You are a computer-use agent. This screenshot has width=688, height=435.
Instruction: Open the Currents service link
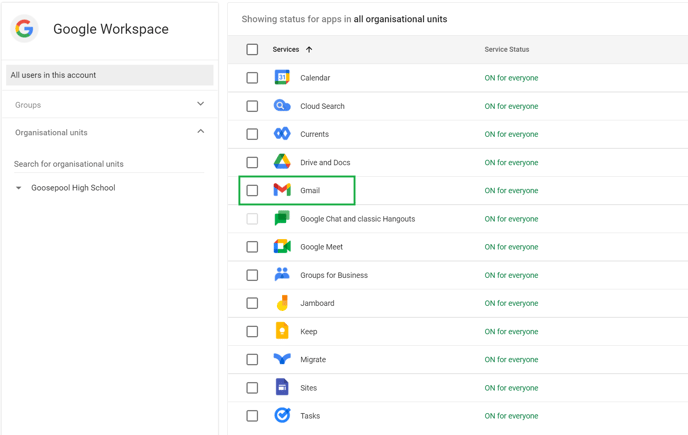tap(314, 134)
